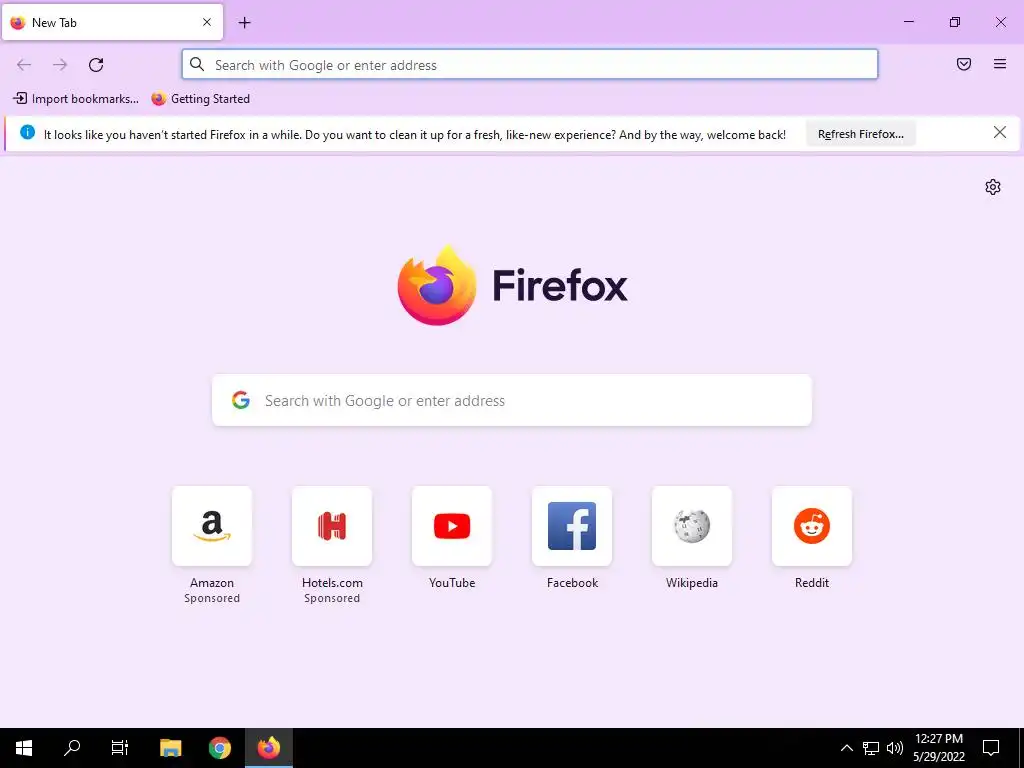Open the Facebook shortcut tile
Viewport: 1024px width, 768px height.
pyautogui.click(x=572, y=526)
